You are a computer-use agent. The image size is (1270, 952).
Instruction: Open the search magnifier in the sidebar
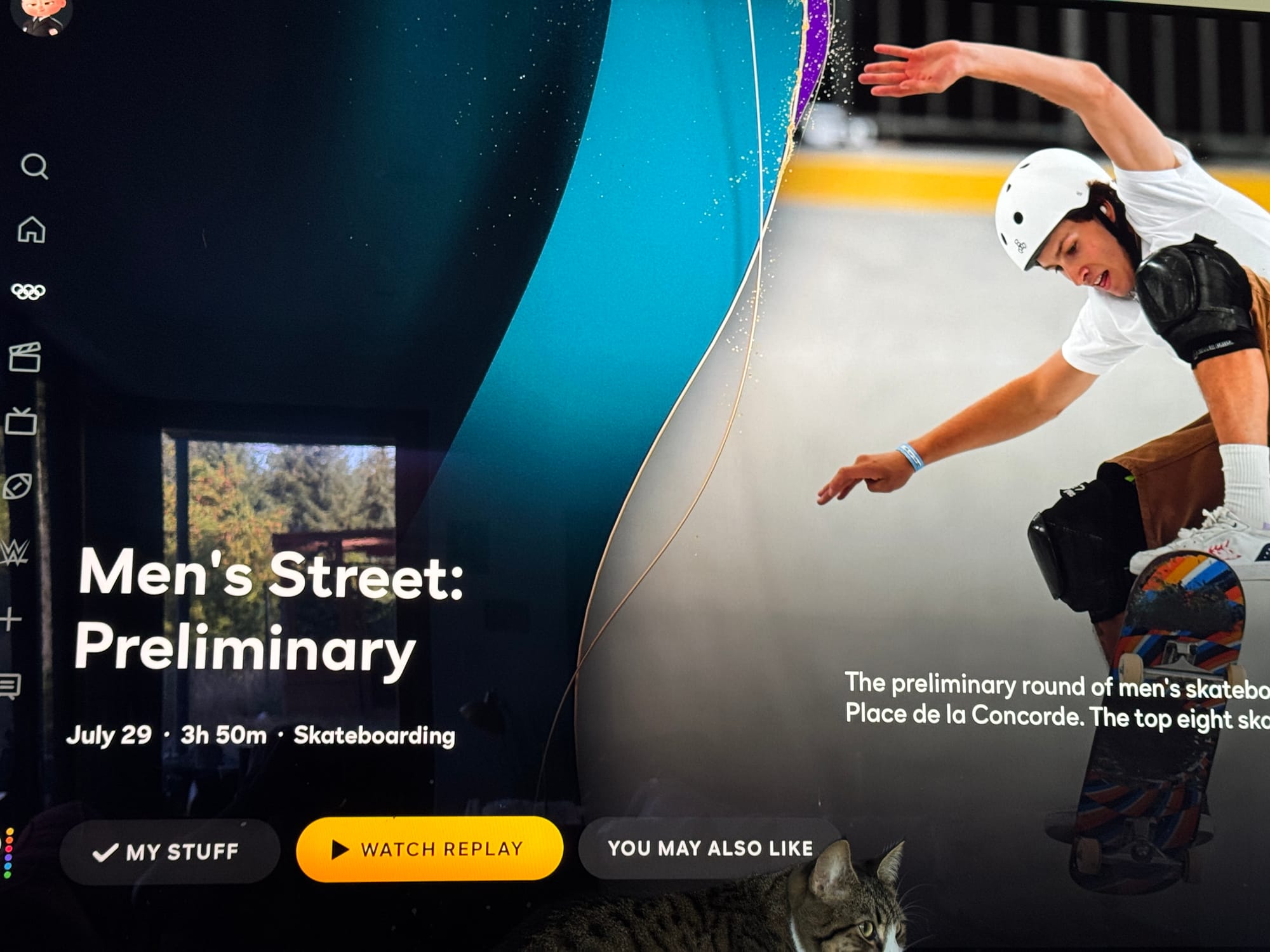point(34,166)
